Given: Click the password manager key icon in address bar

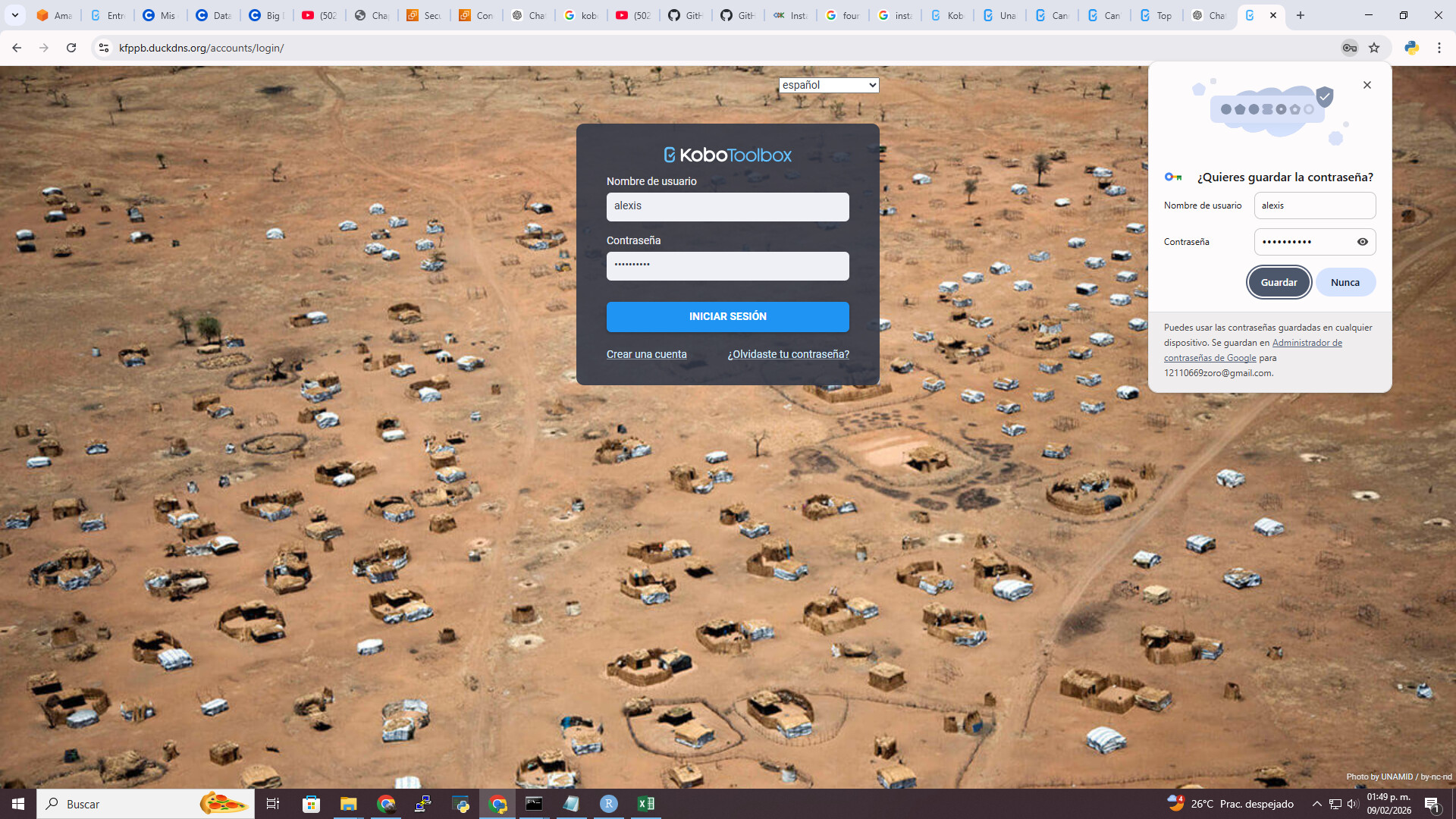Looking at the screenshot, I should [1349, 48].
